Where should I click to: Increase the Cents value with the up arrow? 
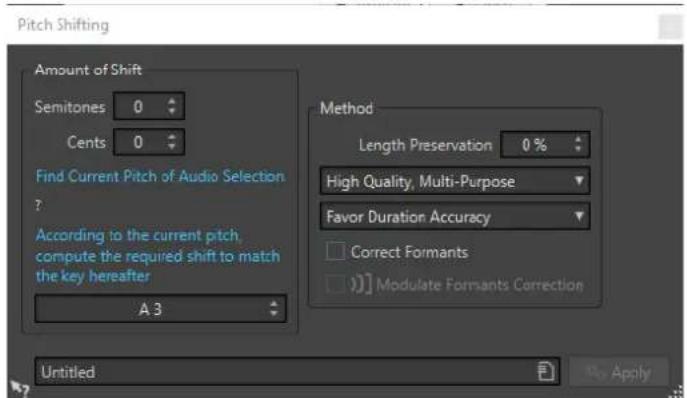(x=172, y=137)
